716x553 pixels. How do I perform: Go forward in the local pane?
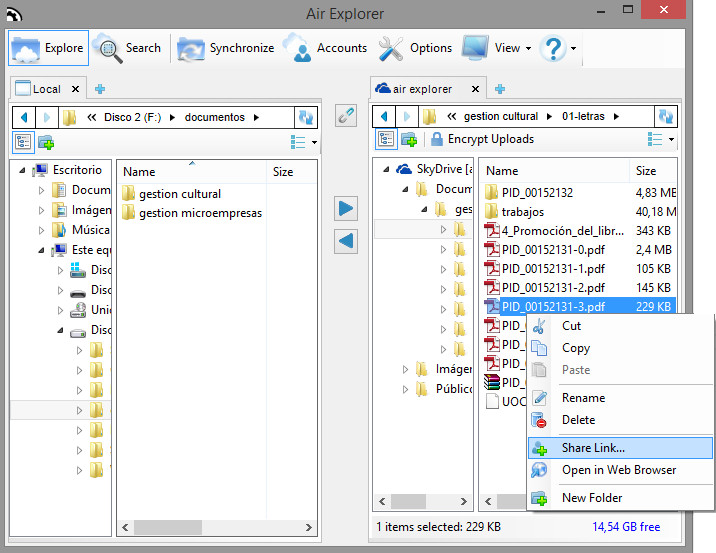(x=47, y=117)
